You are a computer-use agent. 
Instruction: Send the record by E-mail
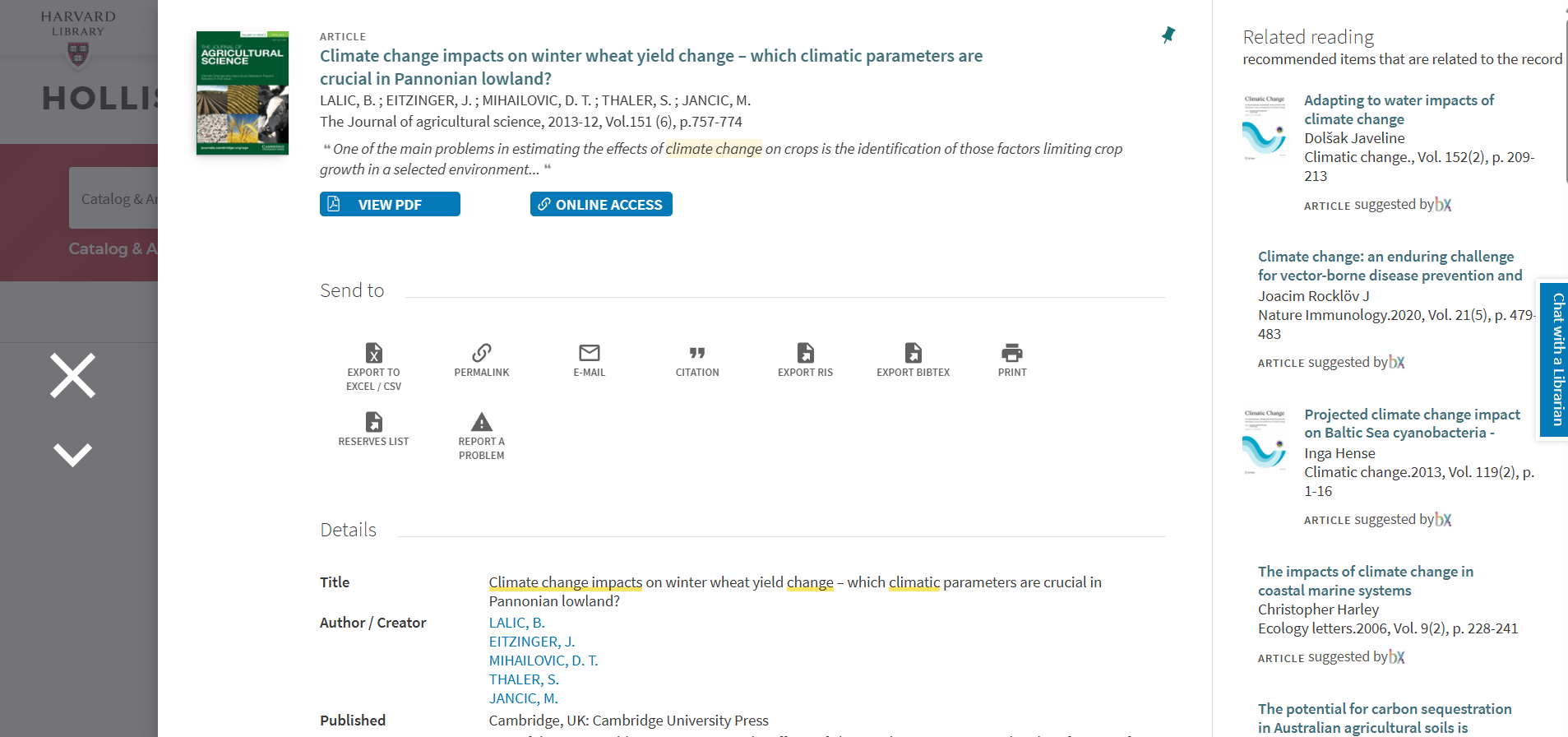(x=589, y=353)
